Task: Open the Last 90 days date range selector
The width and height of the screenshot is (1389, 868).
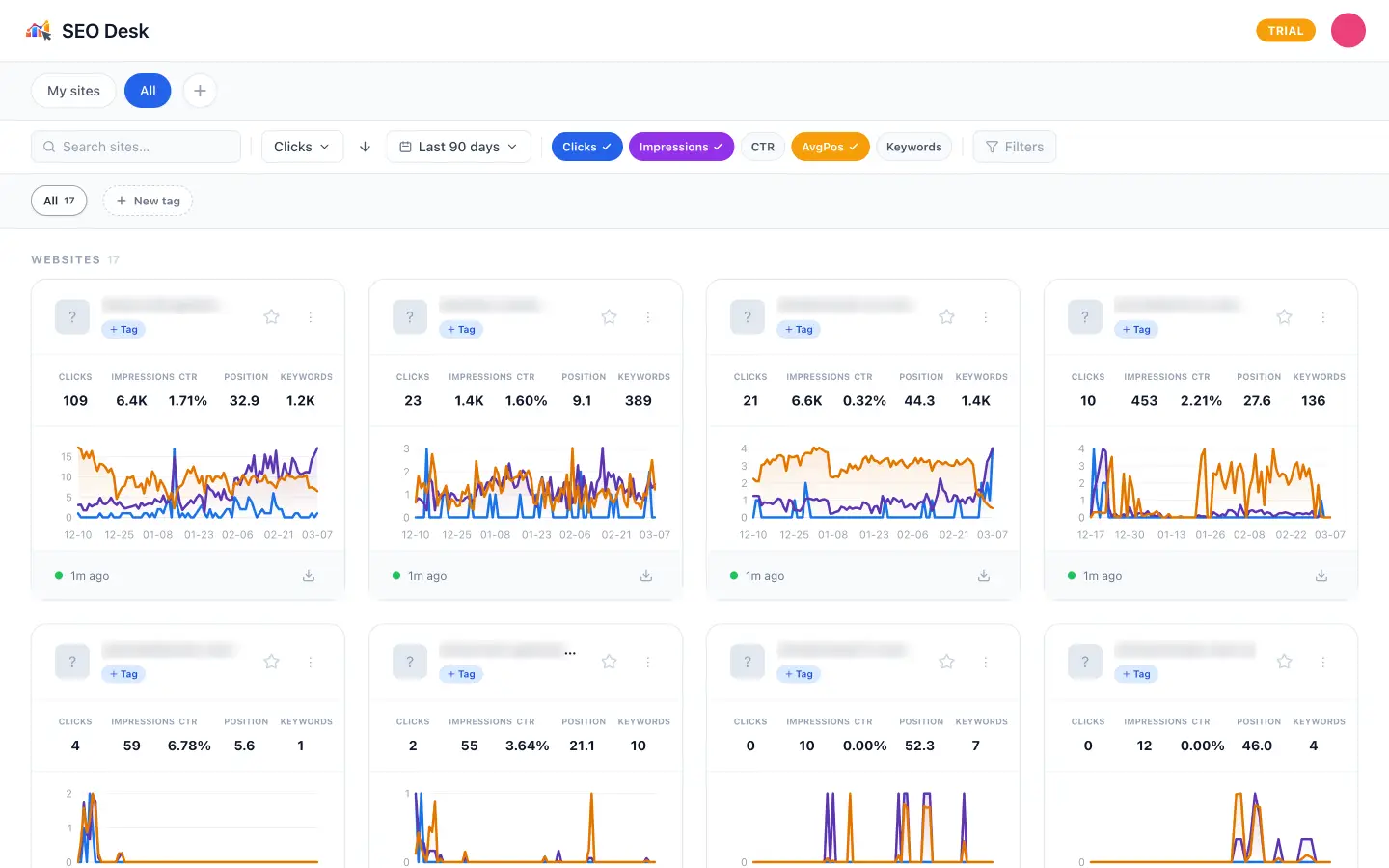Action: [x=458, y=146]
